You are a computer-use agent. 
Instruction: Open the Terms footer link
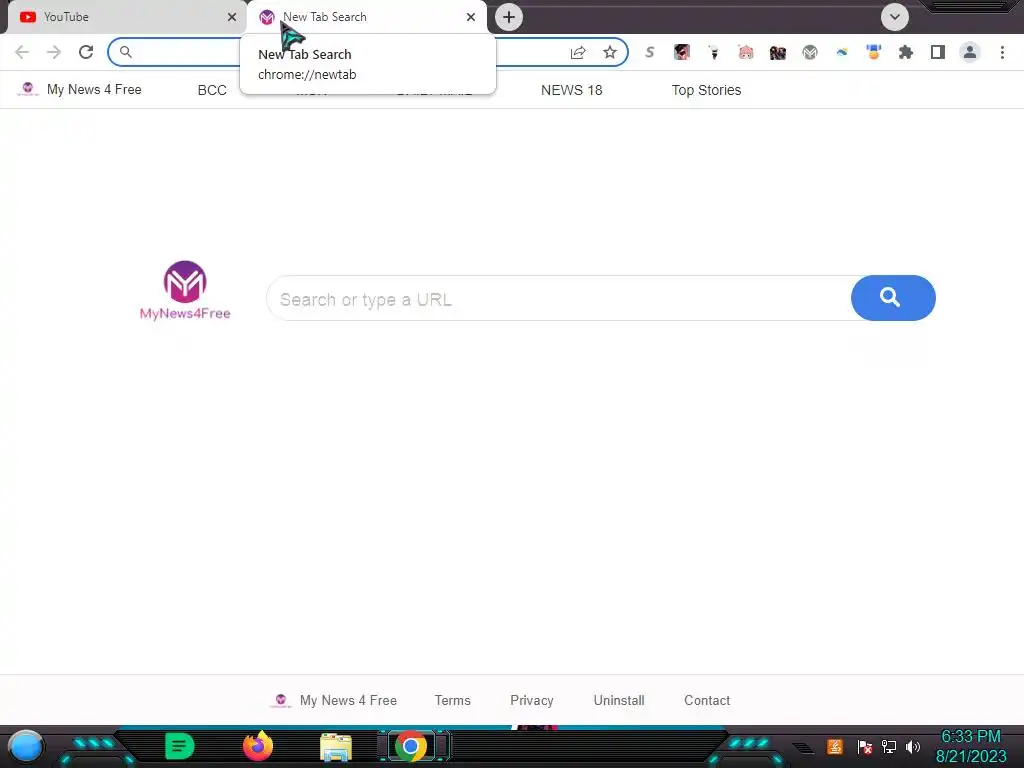453,700
